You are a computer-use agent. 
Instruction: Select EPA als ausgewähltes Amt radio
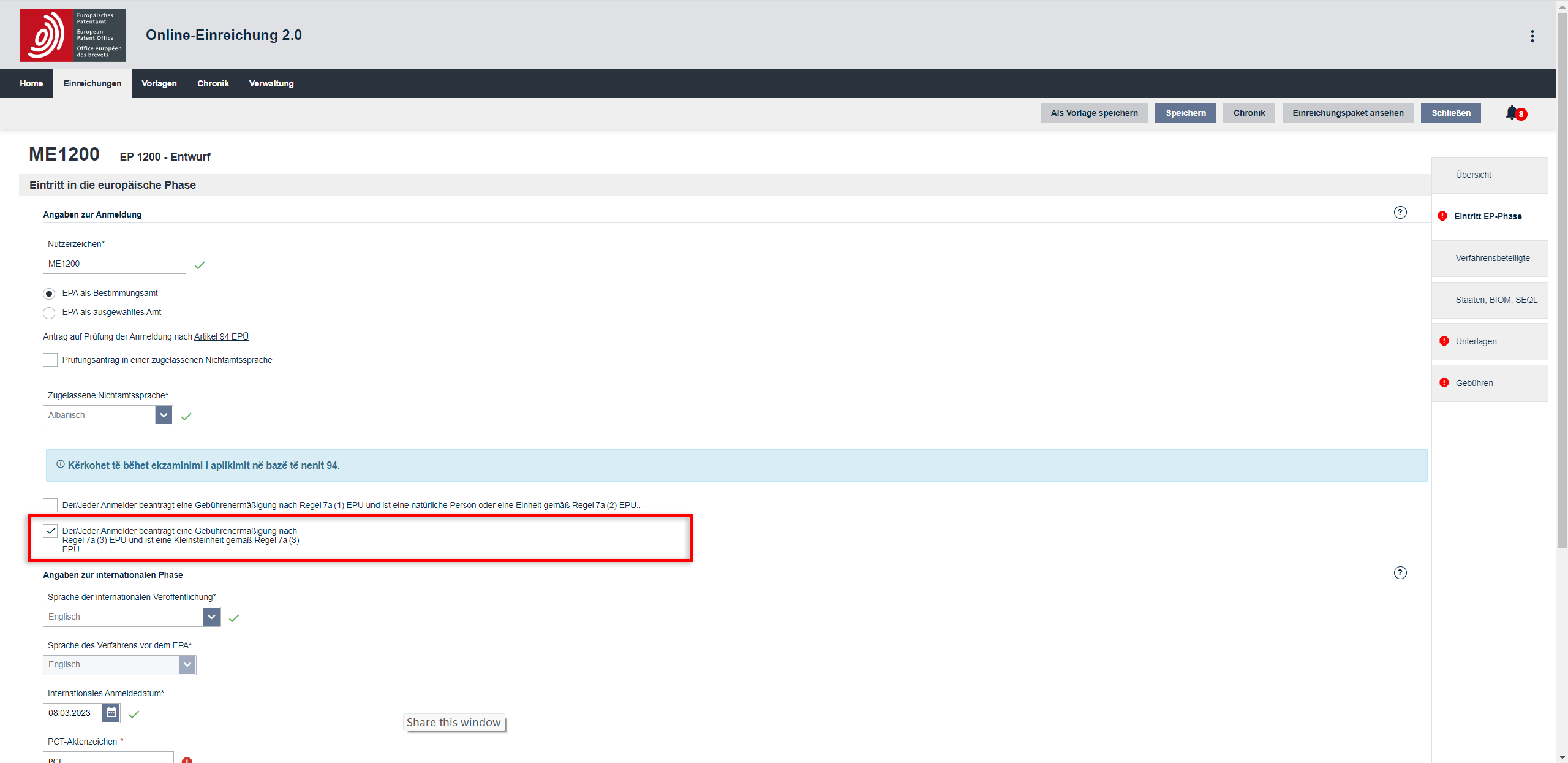coord(49,313)
